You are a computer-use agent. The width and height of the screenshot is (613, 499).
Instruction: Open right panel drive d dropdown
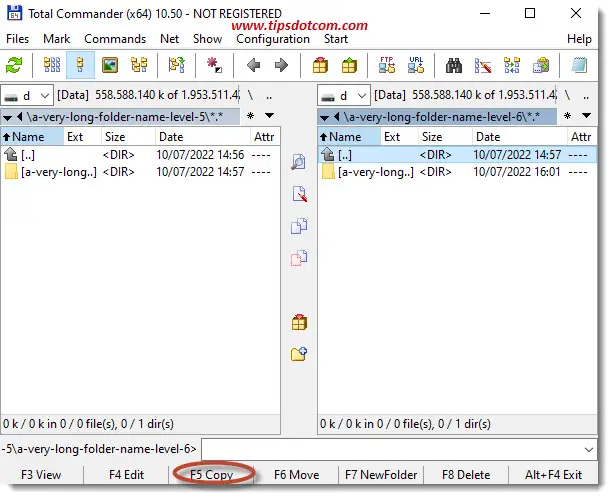344,95
